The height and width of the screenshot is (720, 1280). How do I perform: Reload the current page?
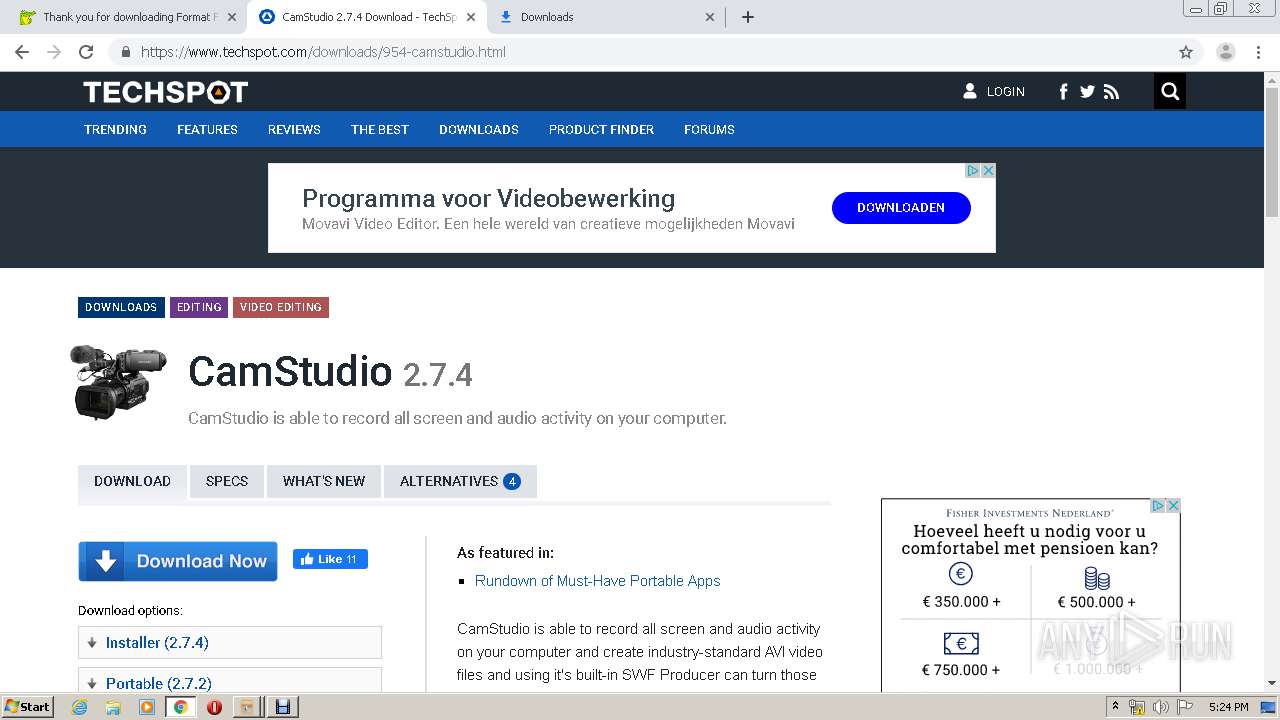pos(86,52)
